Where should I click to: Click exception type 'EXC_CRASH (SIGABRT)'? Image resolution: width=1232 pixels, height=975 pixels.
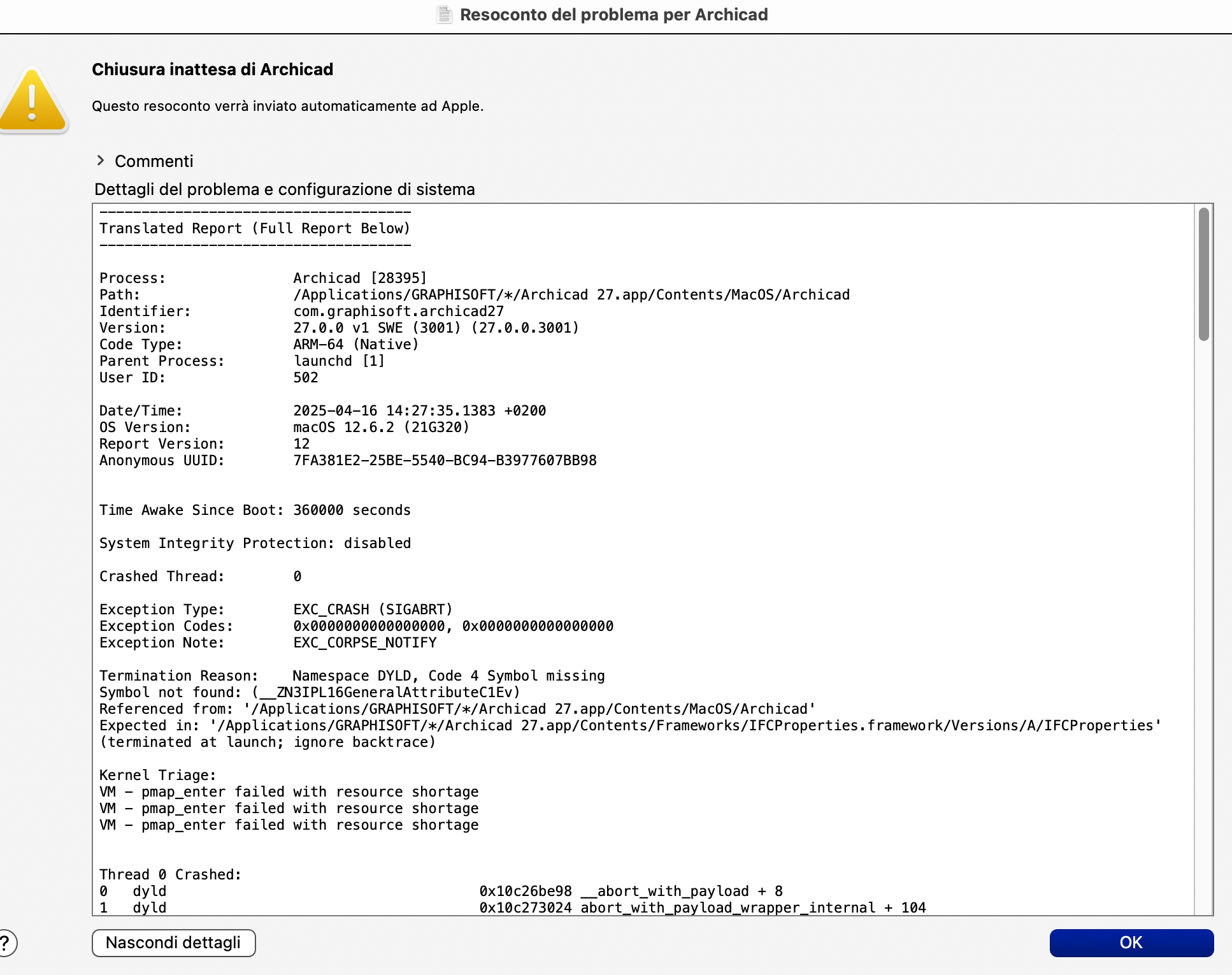[x=373, y=609]
